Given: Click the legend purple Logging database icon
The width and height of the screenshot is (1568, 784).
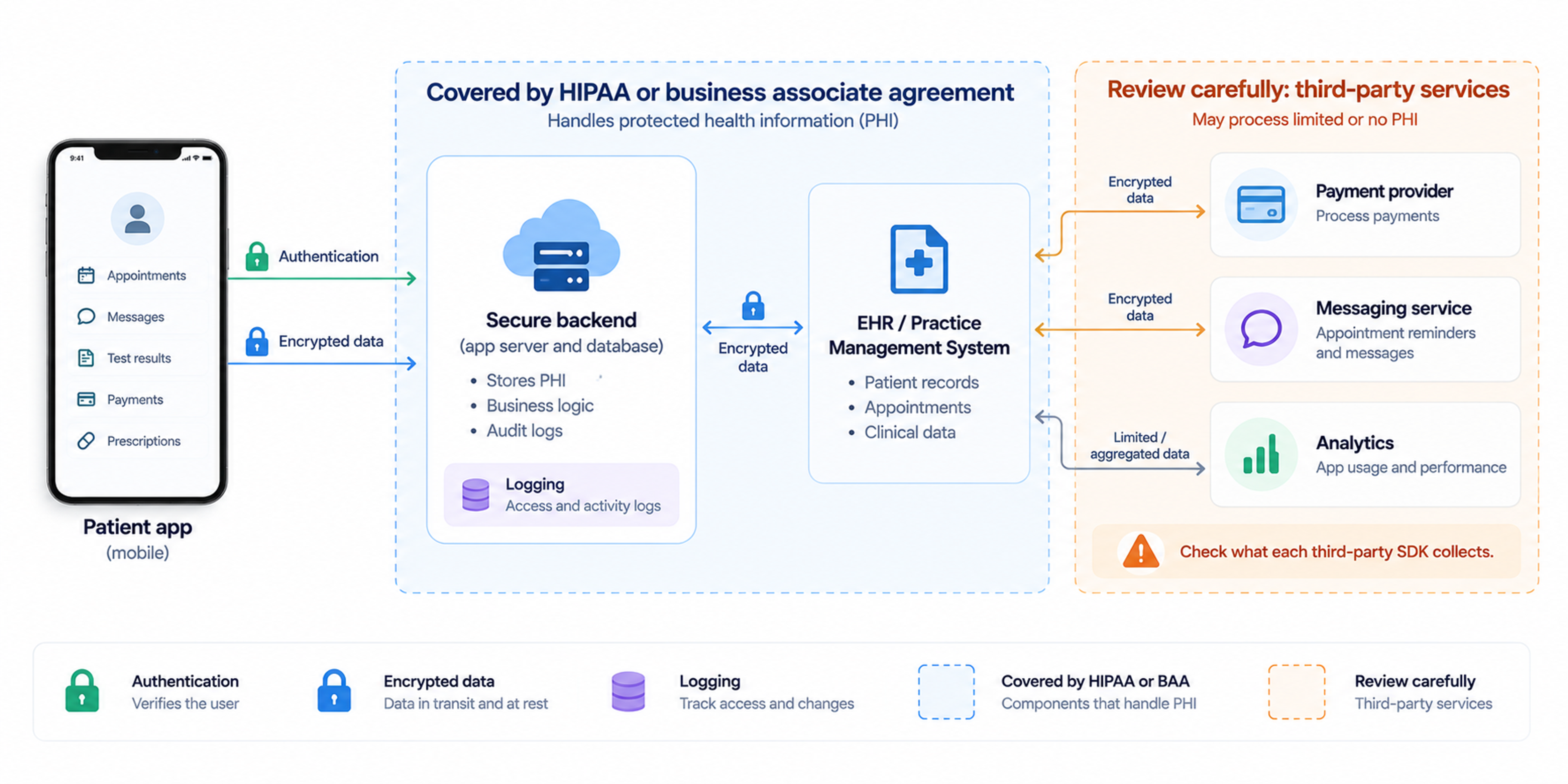Looking at the screenshot, I should (628, 691).
